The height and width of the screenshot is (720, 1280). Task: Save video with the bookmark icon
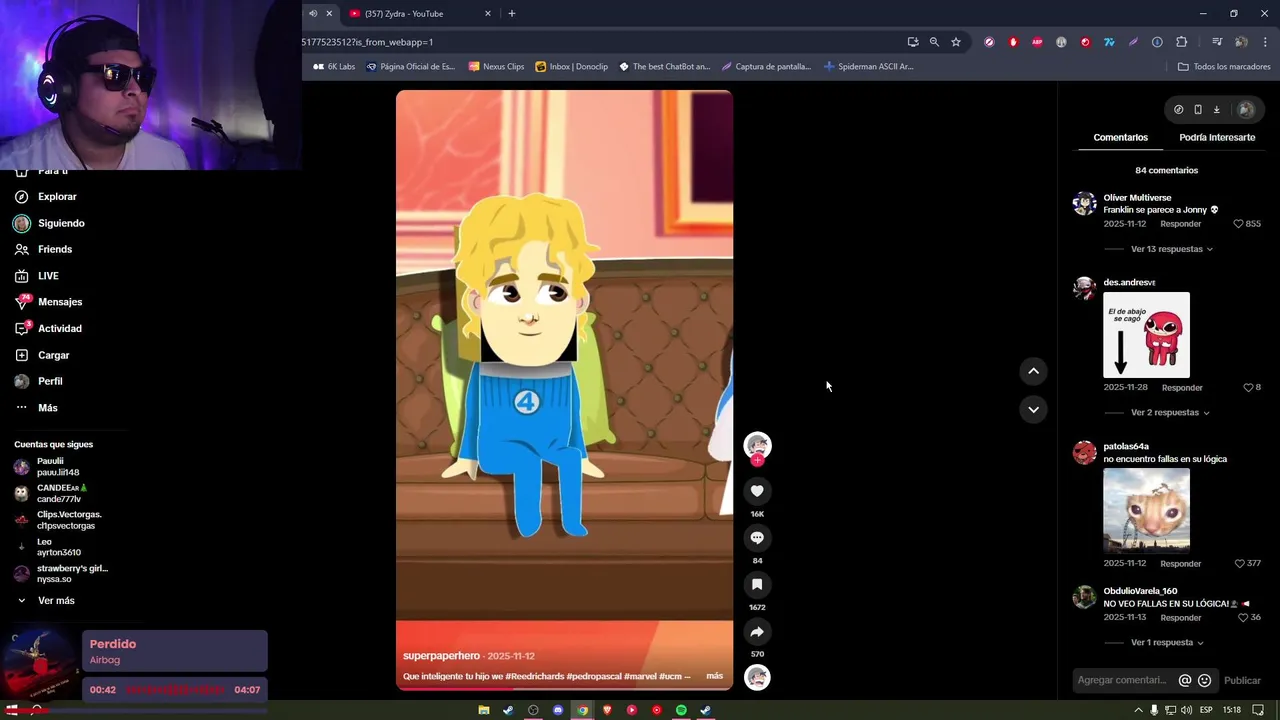(x=757, y=584)
